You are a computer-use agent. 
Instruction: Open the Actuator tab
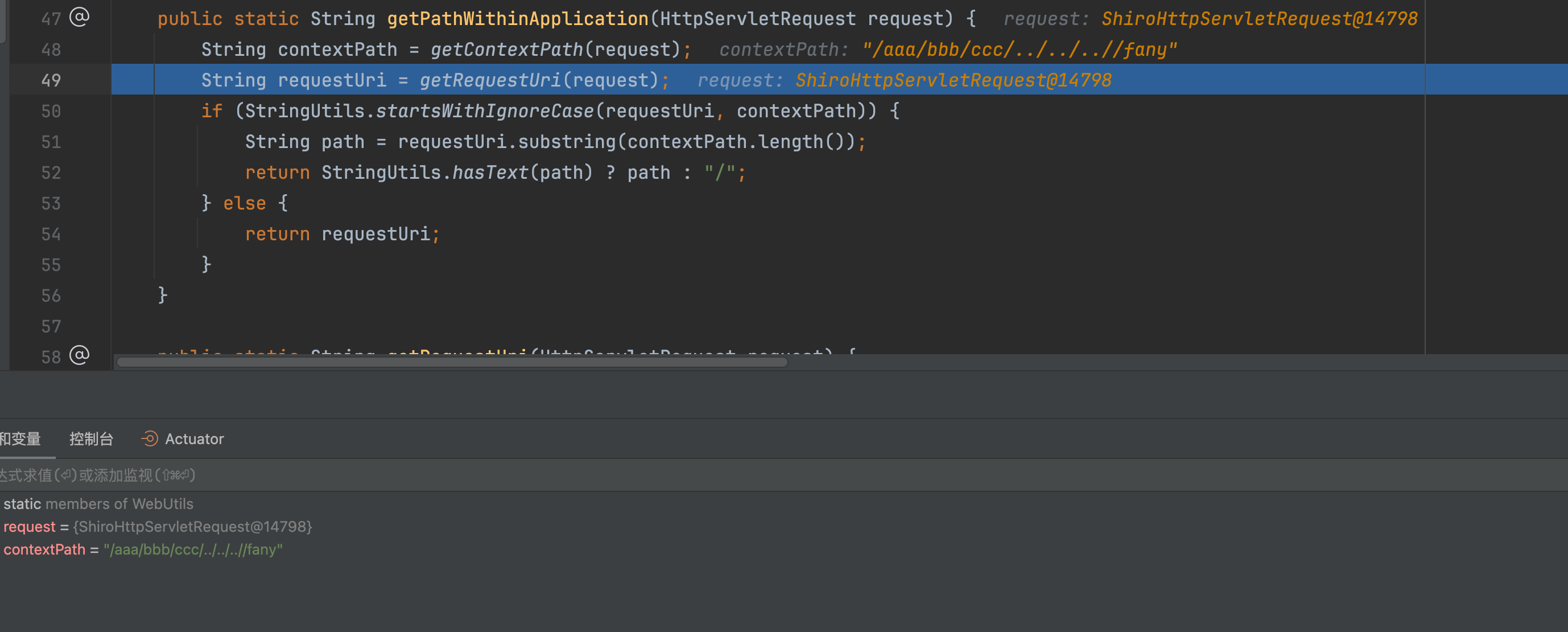pyautogui.click(x=193, y=439)
